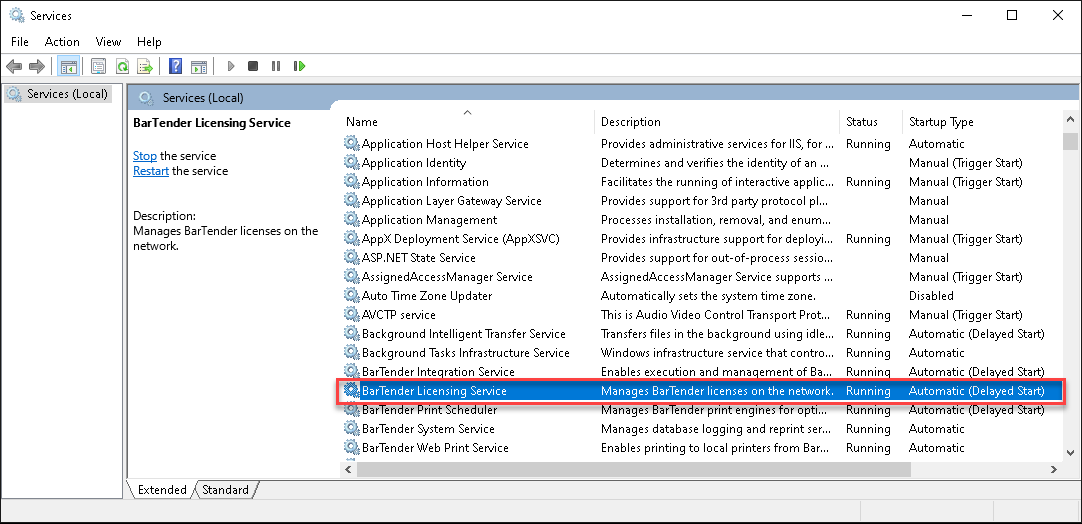The image size is (1082, 524).
Task: Switch to the Standard tab
Action: [226, 489]
